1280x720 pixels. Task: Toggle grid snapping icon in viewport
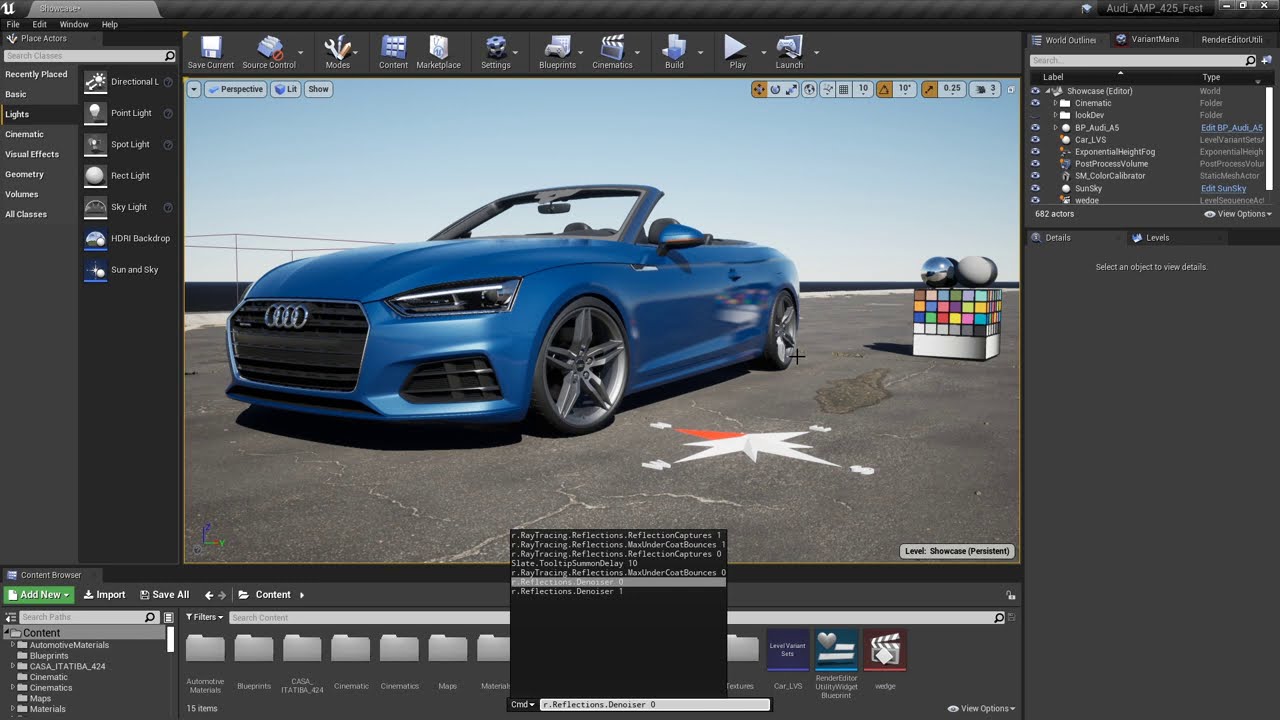coord(843,89)
